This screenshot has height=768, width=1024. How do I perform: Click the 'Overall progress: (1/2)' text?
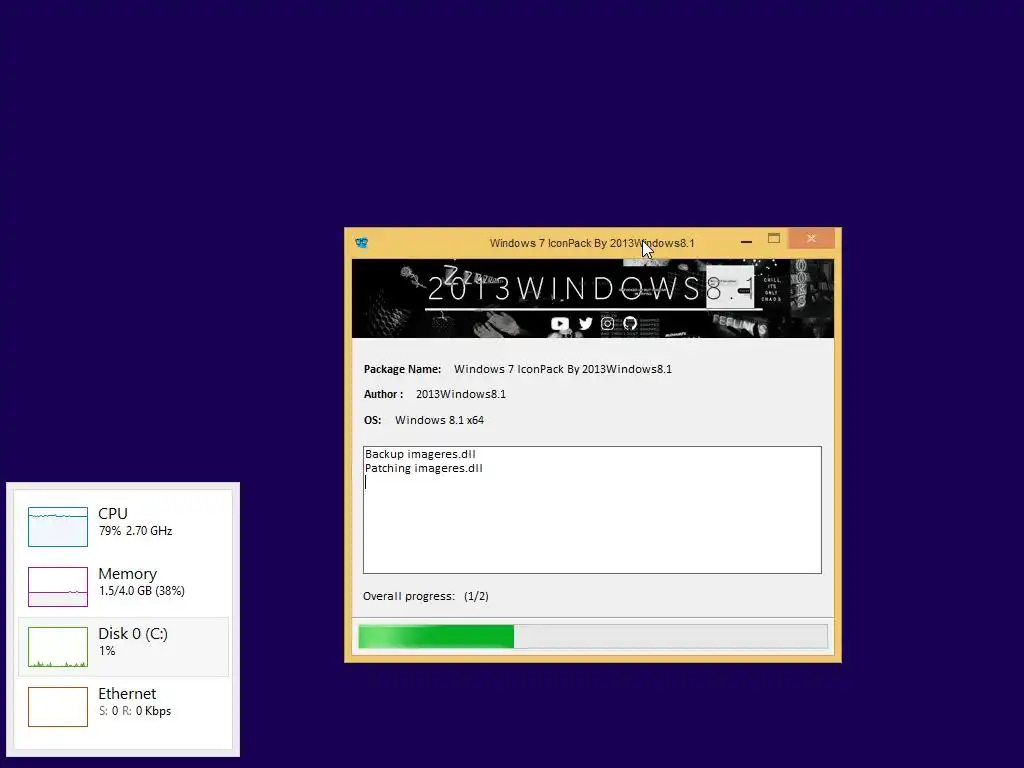tap(426, 596)
